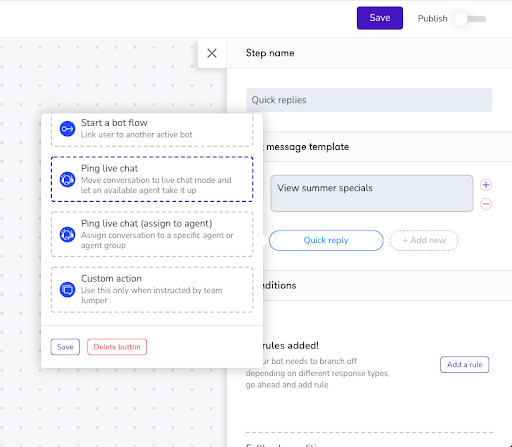Click the Quick replies step name field
This screenshot has height=447, width=512.
[369, 100]
